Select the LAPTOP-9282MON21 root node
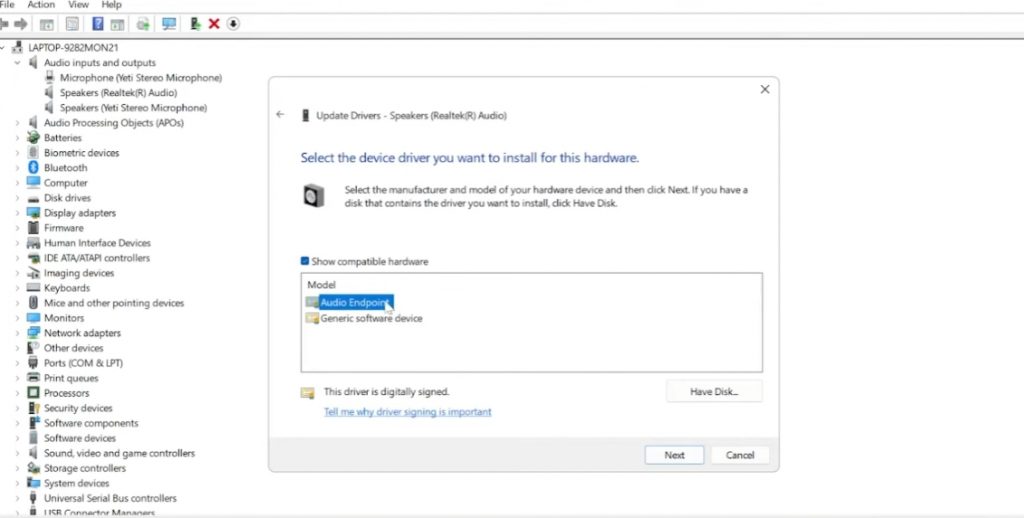This screenshot has height=518, width=1024. point(73,48)
